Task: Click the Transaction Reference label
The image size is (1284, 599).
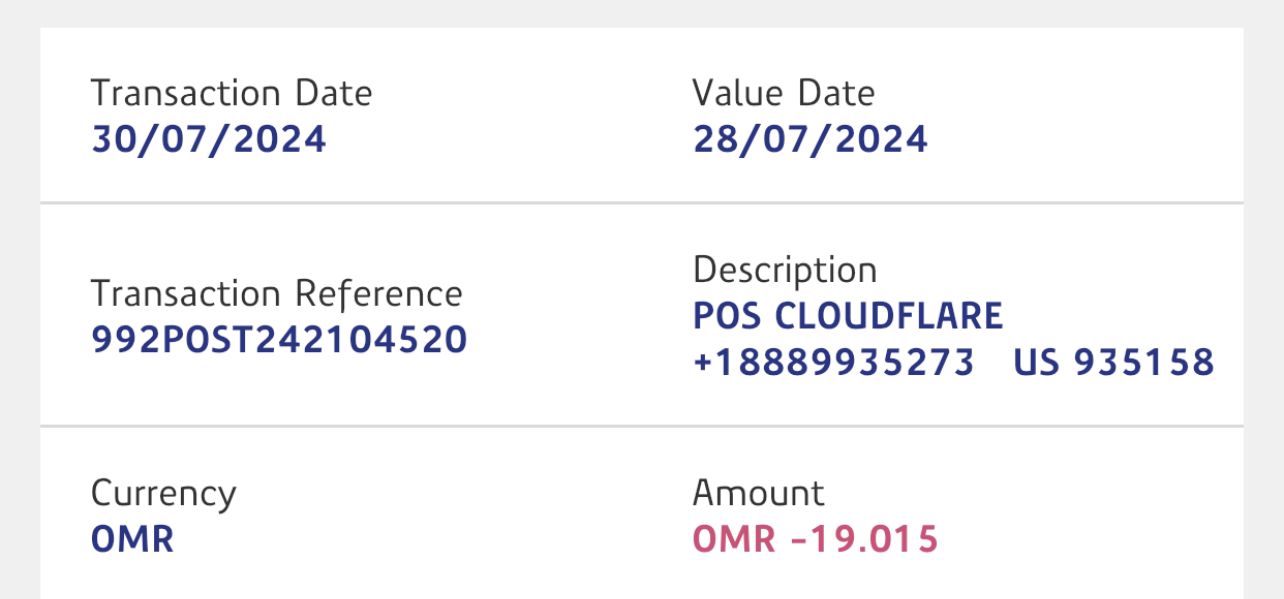Action: point(276,294)
